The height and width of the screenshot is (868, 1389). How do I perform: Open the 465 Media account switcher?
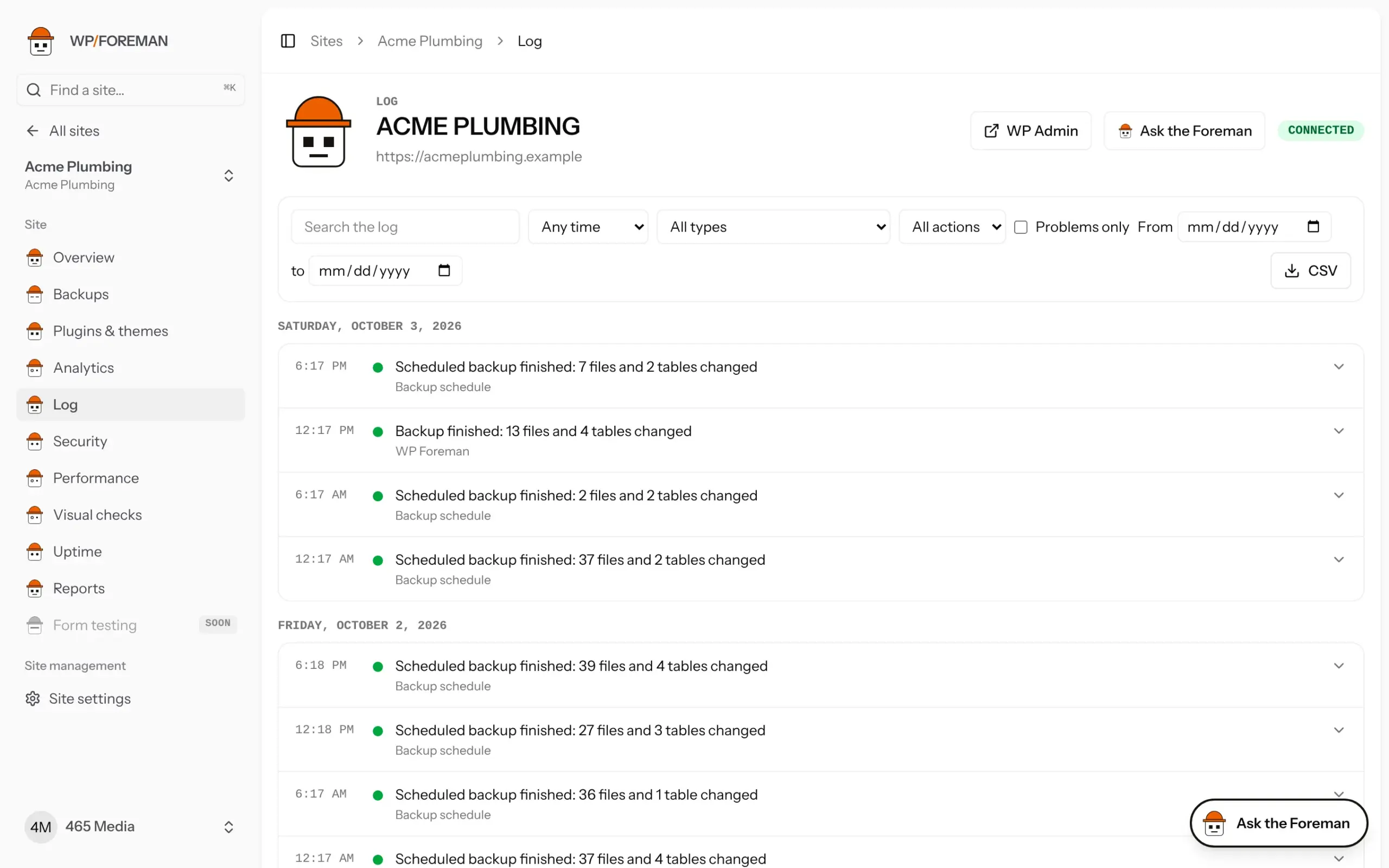(131, 827)
